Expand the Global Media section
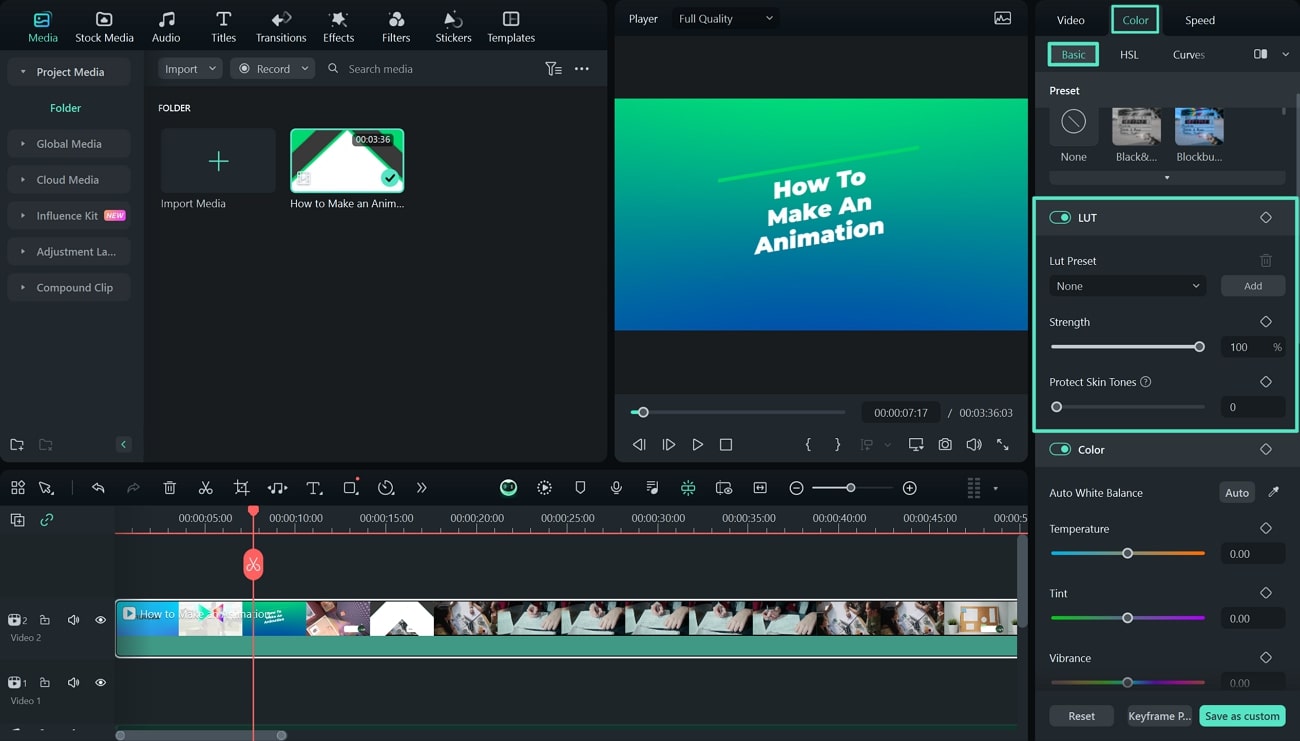This screenshot has height=741, width=1300. [x=68, y=144]
